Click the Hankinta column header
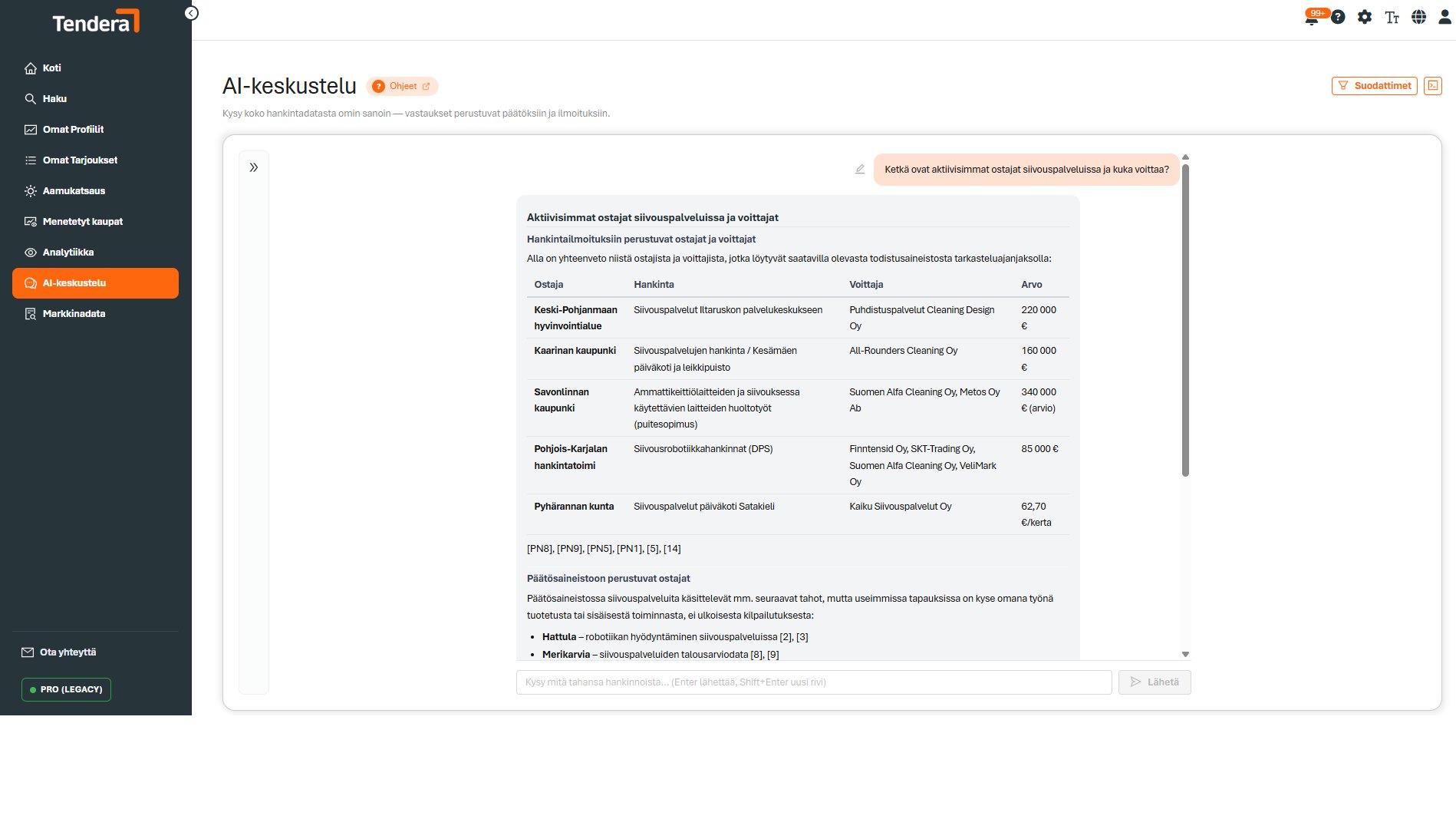Viewport: 1456px width, 819px height. [654, 285]
